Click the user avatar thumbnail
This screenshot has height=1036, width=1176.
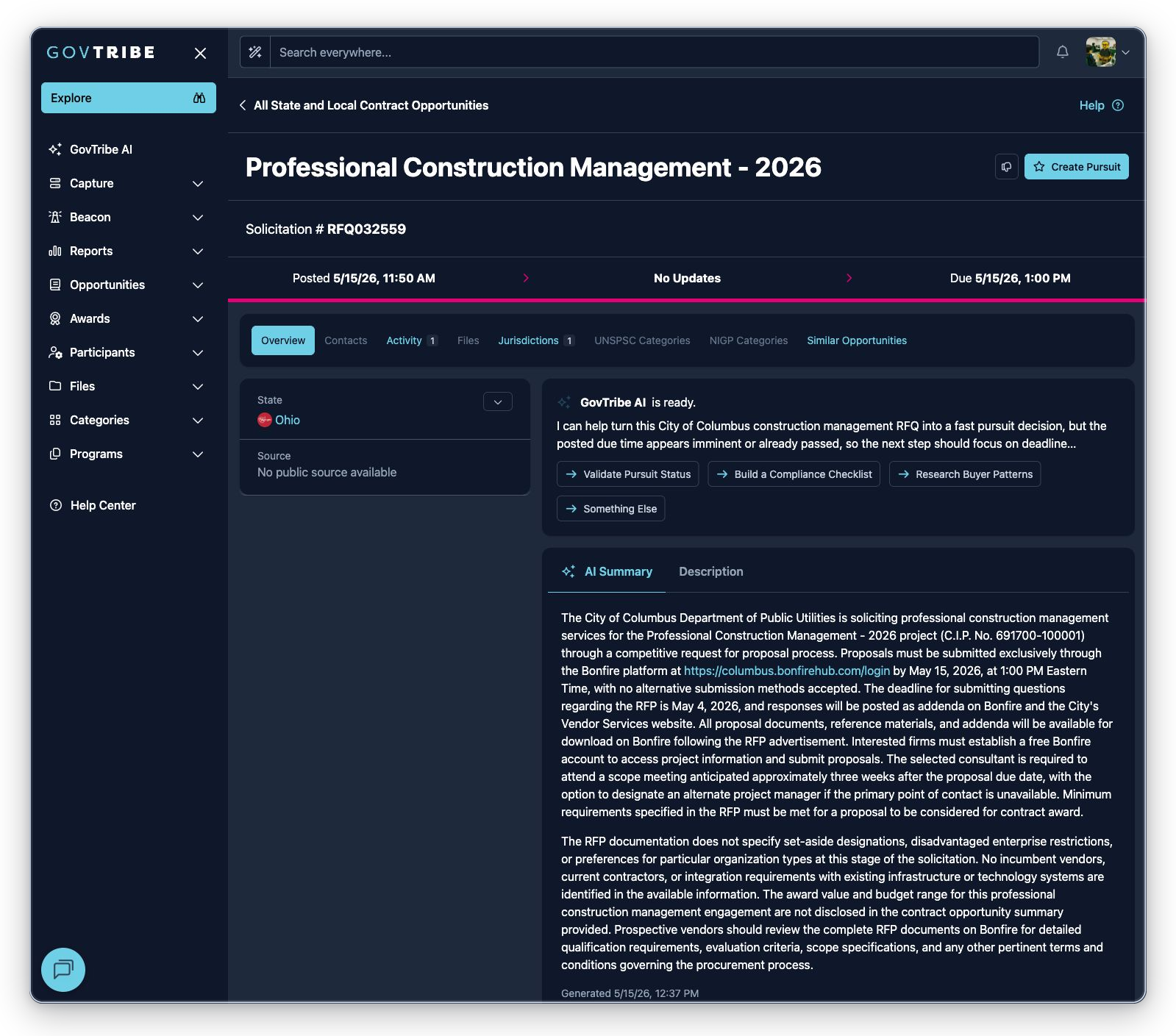coord(1101,52)
